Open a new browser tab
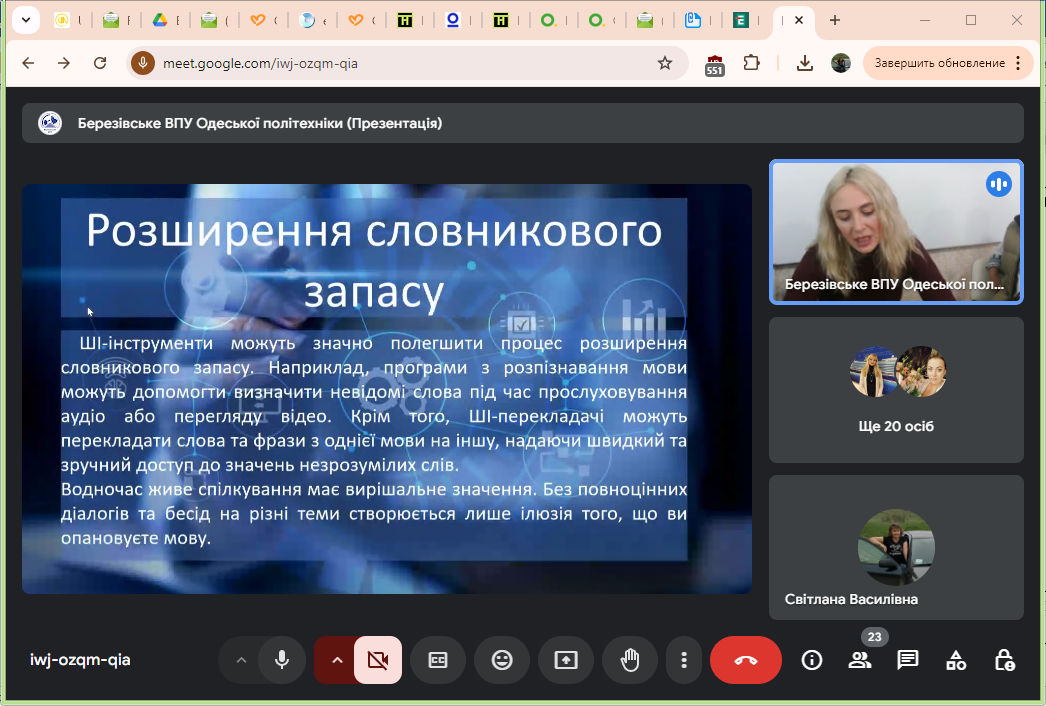Viewport: 1046px width, 706px height. point(835,20)
